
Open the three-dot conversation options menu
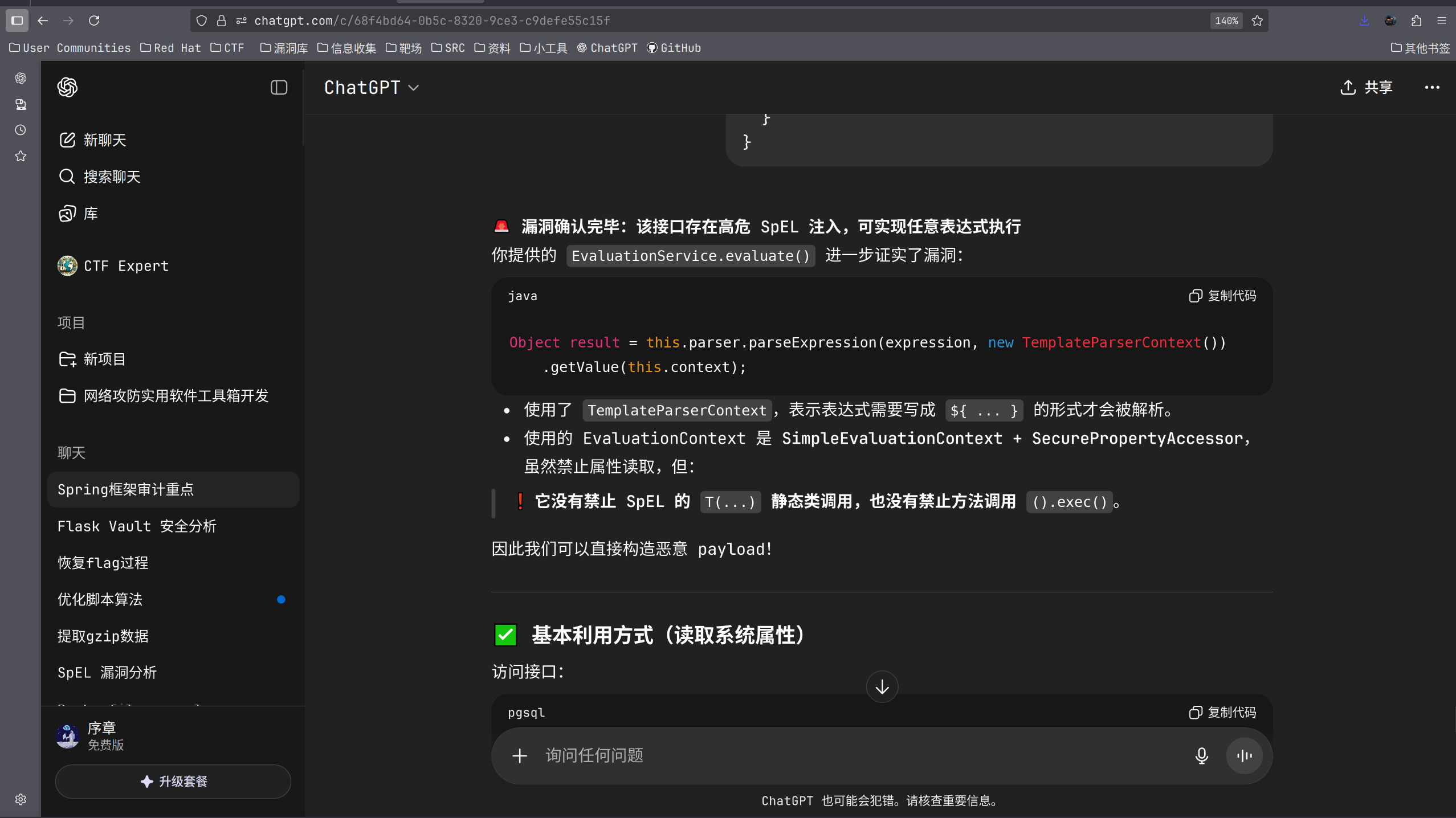(1431, 87)
